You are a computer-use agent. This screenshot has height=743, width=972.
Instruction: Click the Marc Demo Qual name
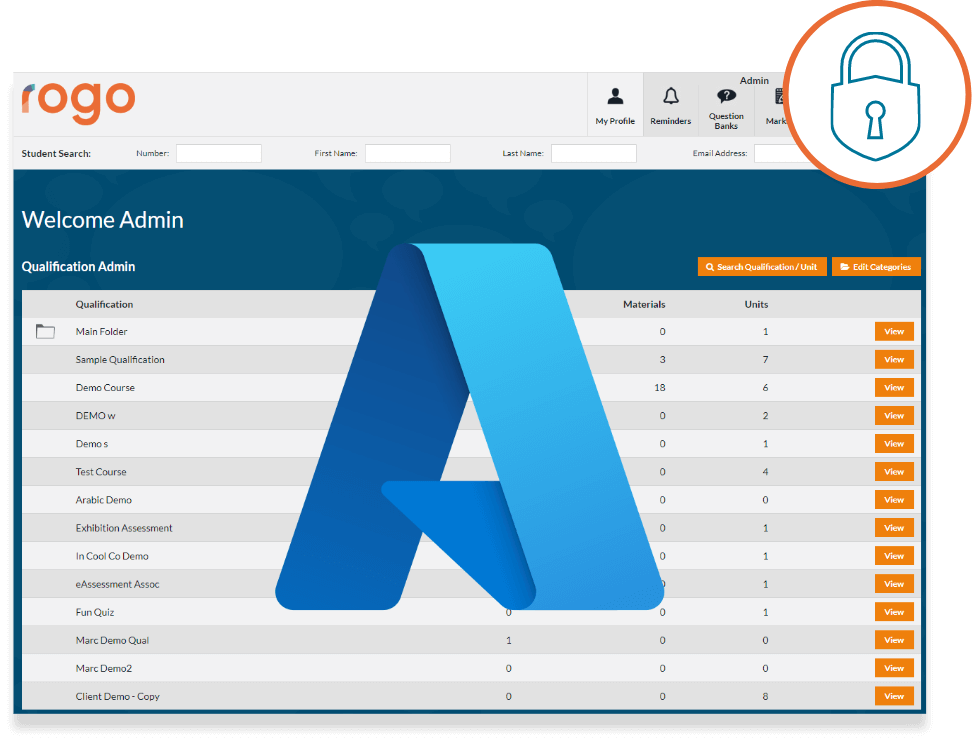click(x=112, y=640)
